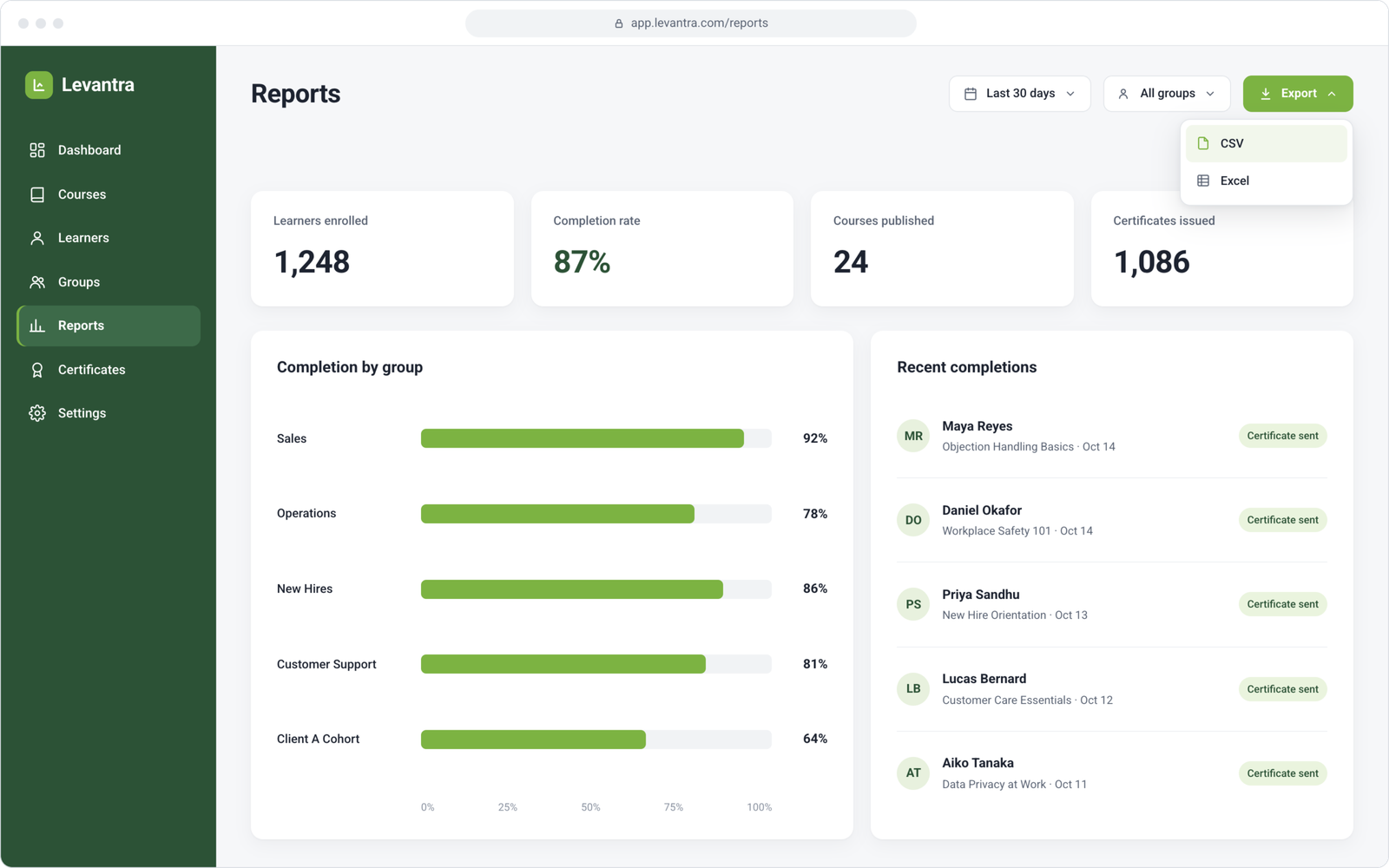Click the calendar icon in date filter
The image size is (1389, 868).
pyautogui.click(x=971, y=94)
